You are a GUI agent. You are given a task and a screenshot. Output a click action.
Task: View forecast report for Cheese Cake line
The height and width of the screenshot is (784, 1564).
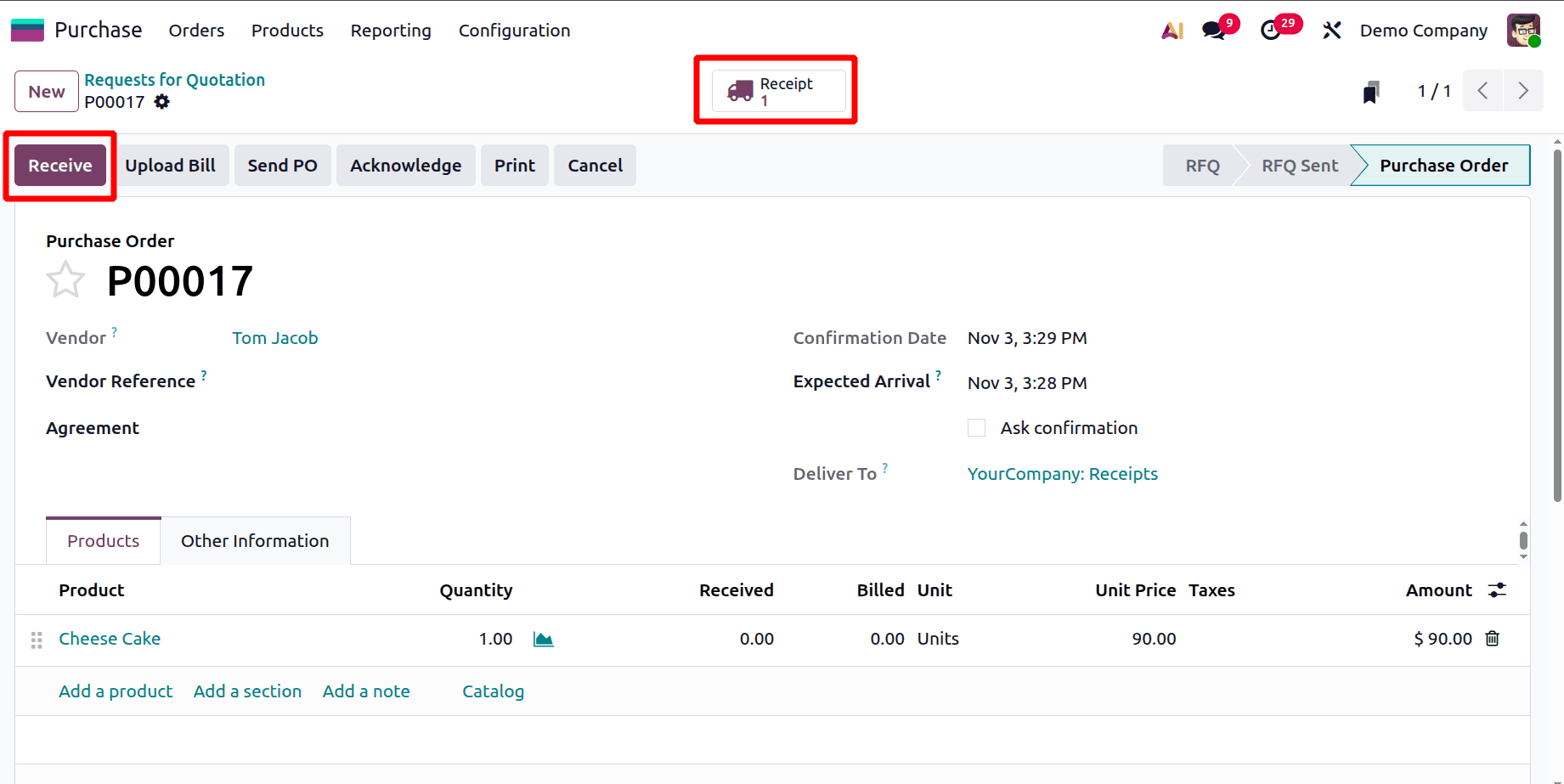[x=543, y=639]
